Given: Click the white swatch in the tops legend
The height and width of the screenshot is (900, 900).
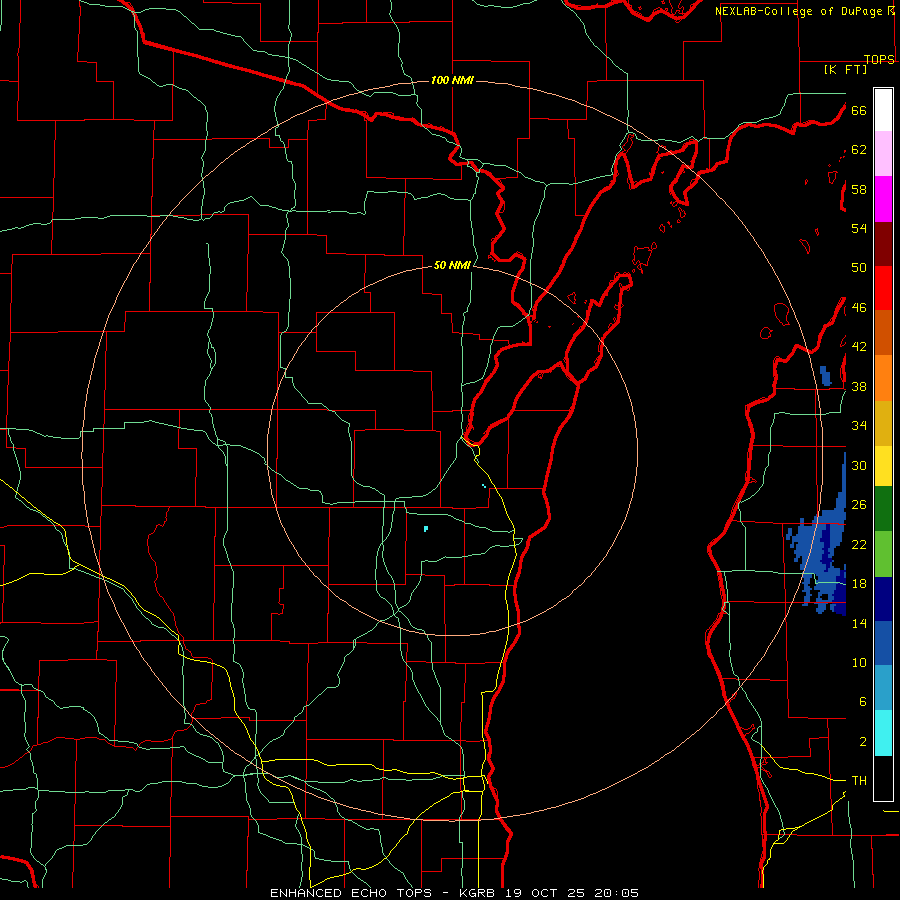Looking at the screenshot, I should pyautogui.click(x=883, y=110).
